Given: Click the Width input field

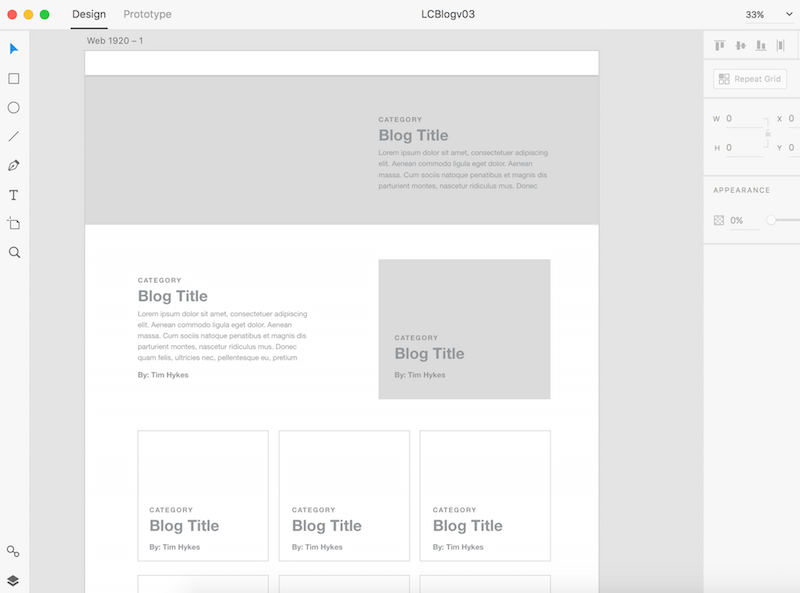Looking at the screenshot, I should [x=742, y=119].
